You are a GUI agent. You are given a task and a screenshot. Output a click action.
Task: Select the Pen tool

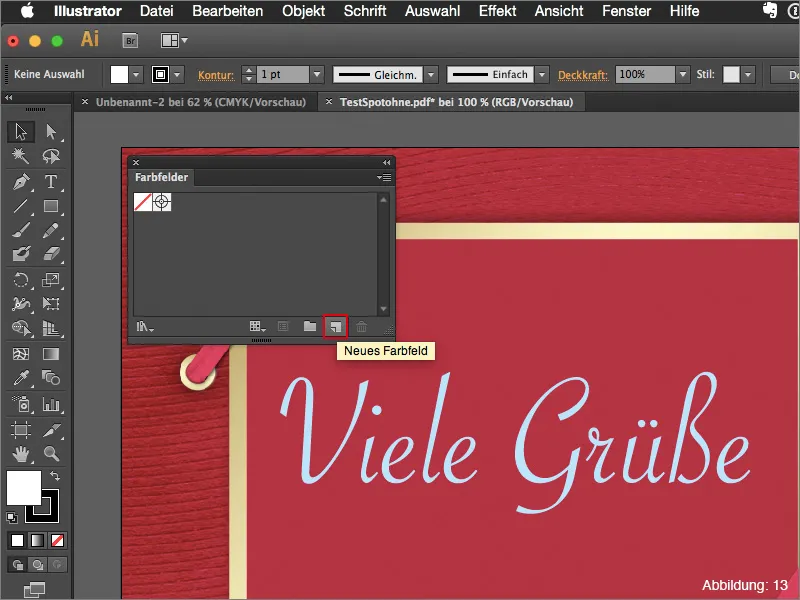coord(21,182)
